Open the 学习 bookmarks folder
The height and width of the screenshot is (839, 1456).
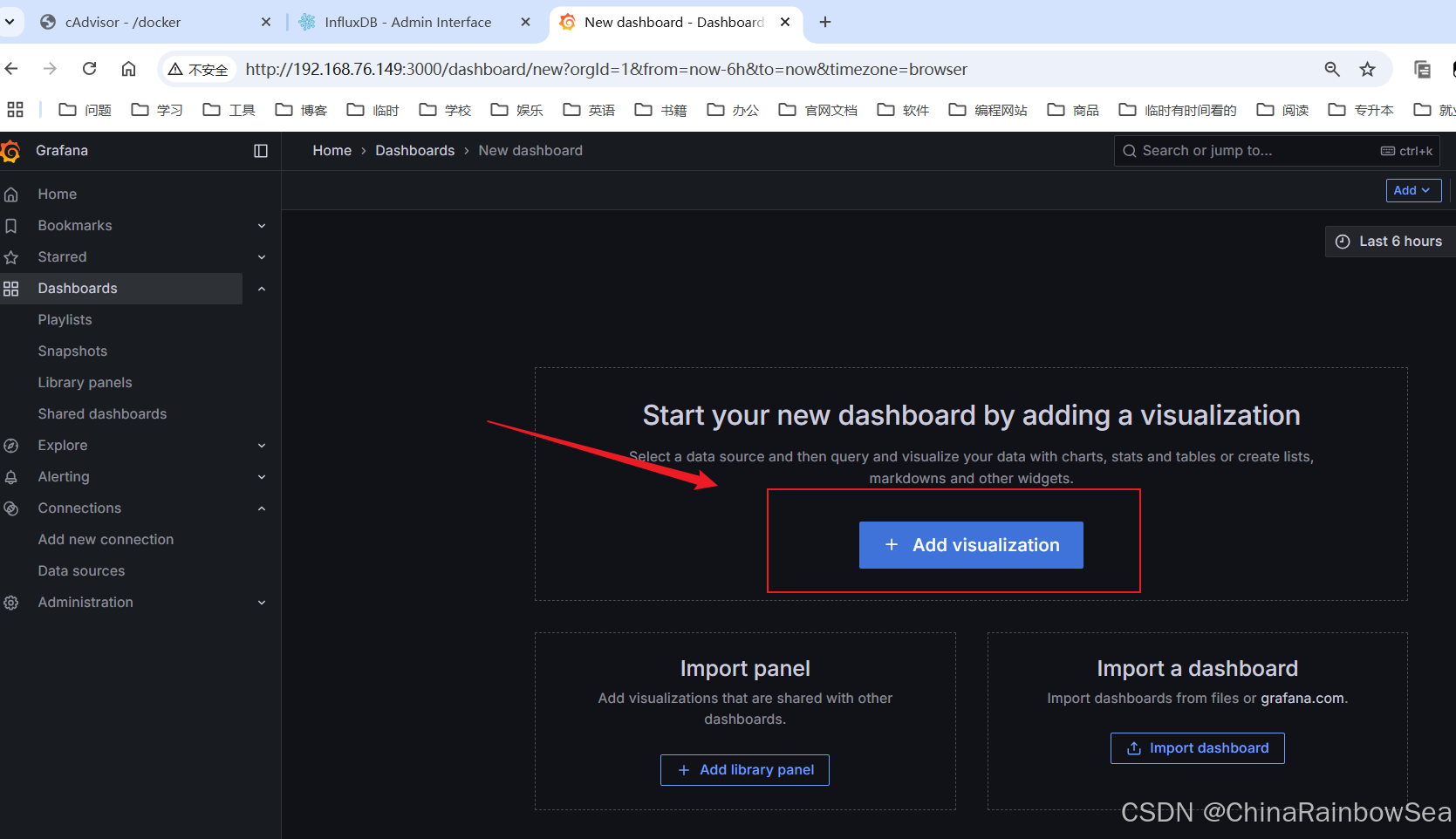coord(157,110)
